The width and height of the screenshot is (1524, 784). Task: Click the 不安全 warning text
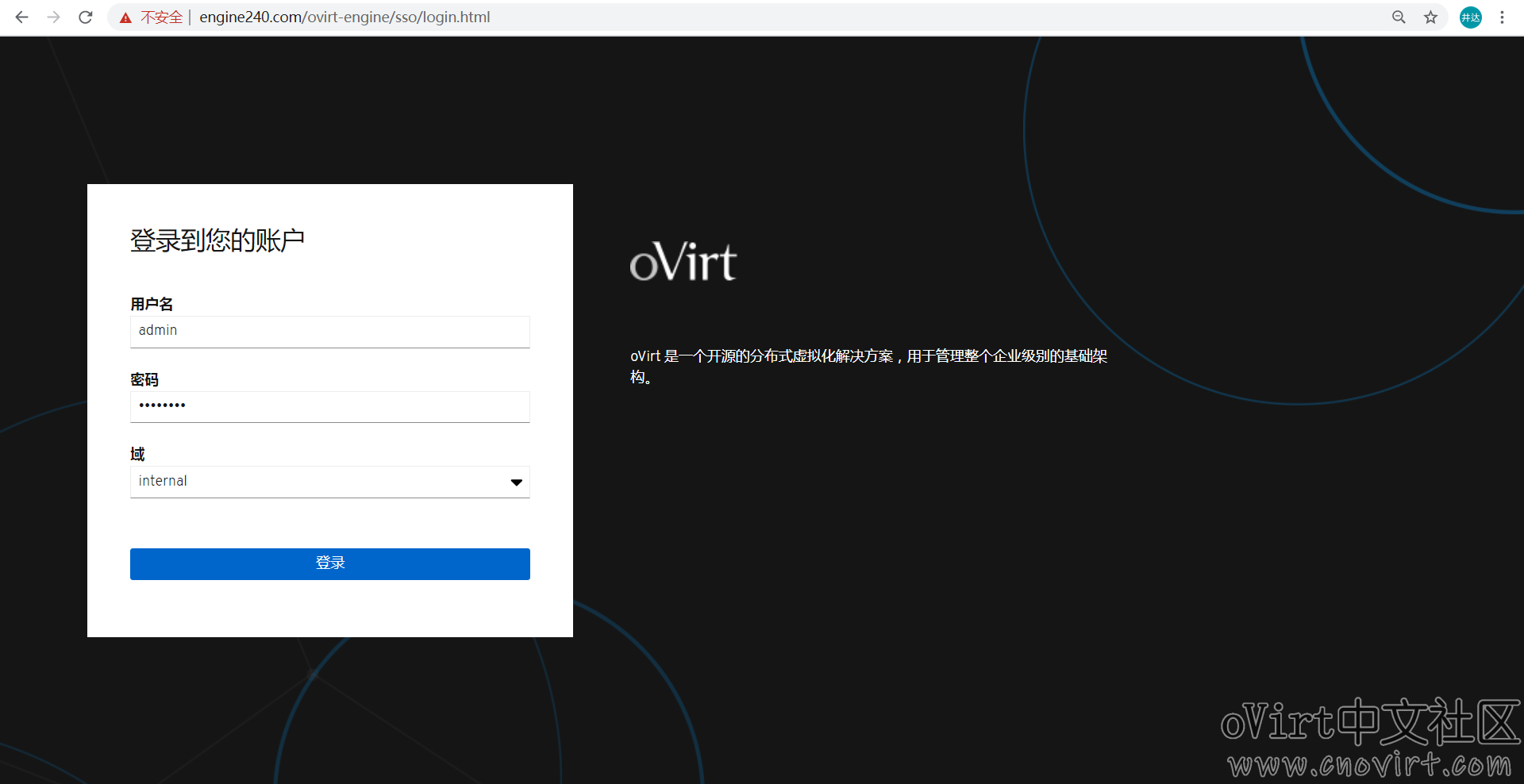(162, 17)
